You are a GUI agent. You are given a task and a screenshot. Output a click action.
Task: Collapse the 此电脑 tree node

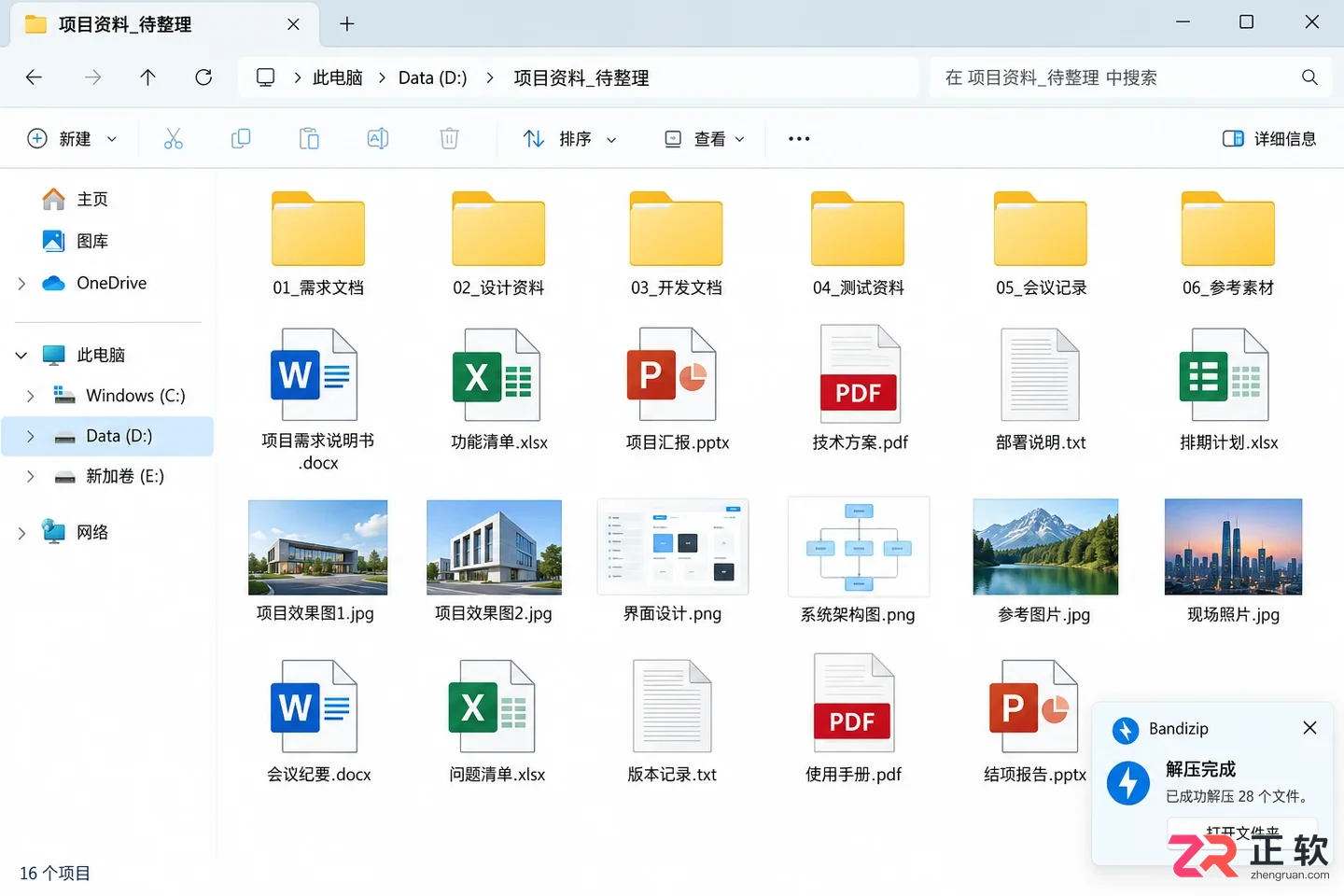click(x=21, y=355)
